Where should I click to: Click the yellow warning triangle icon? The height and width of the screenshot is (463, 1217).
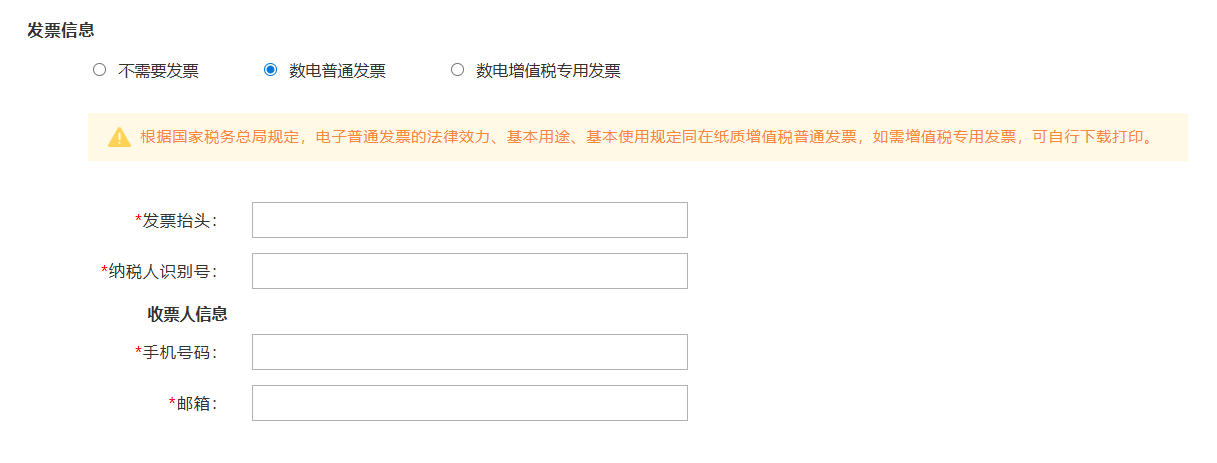point(120,138)
